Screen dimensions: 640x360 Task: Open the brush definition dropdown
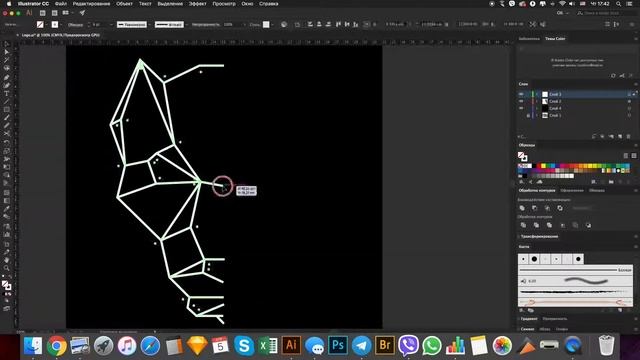187,24
